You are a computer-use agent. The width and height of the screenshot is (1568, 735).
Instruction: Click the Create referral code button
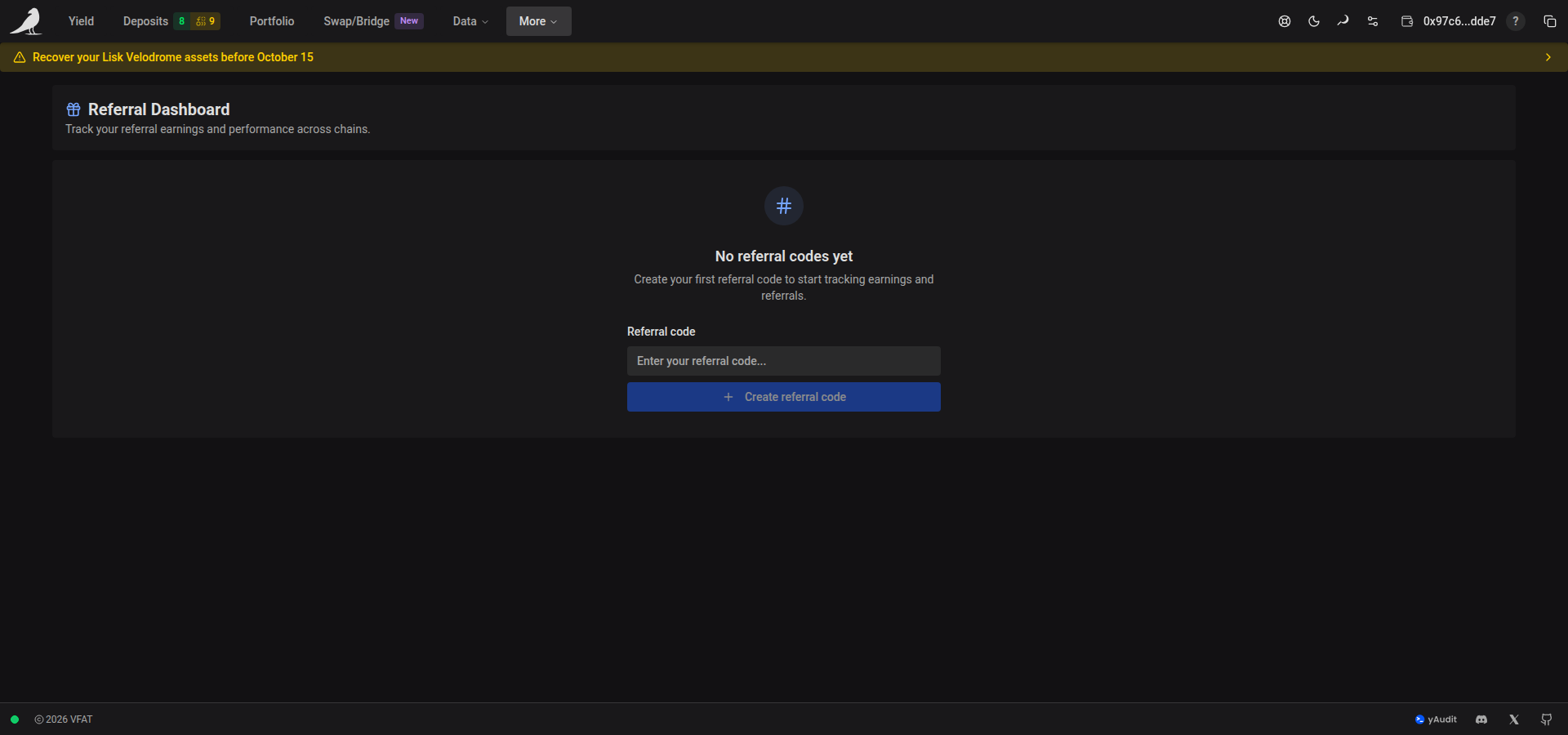(x=784, y=397)
